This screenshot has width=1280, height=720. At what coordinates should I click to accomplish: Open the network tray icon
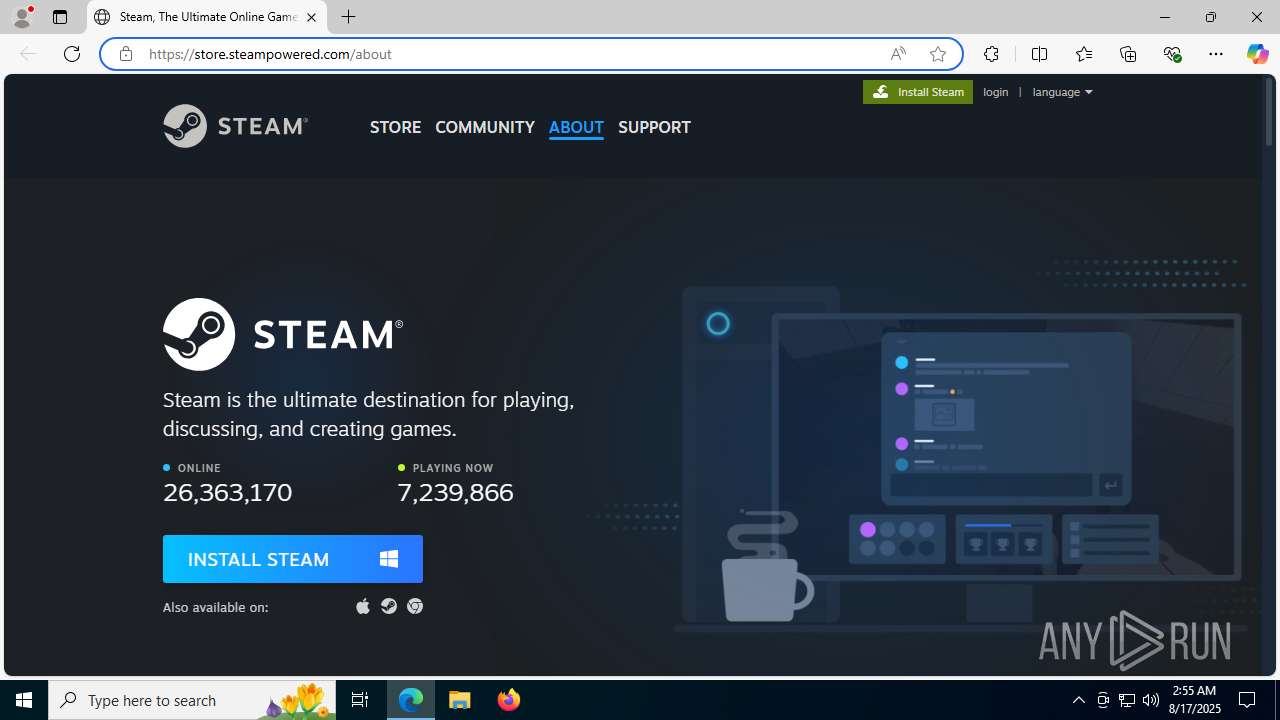1127,700
